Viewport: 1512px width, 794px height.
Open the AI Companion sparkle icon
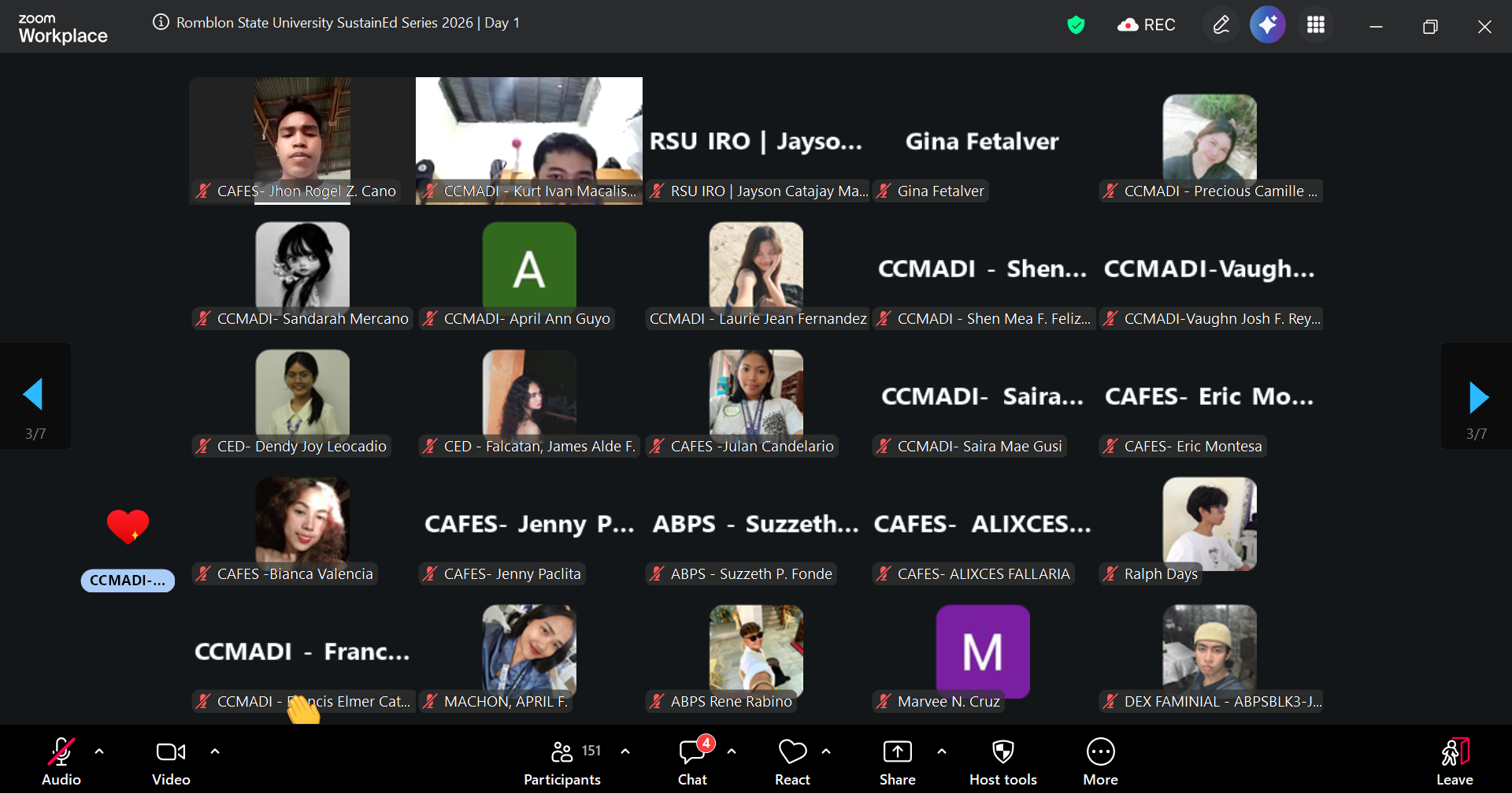(1267, 25)
